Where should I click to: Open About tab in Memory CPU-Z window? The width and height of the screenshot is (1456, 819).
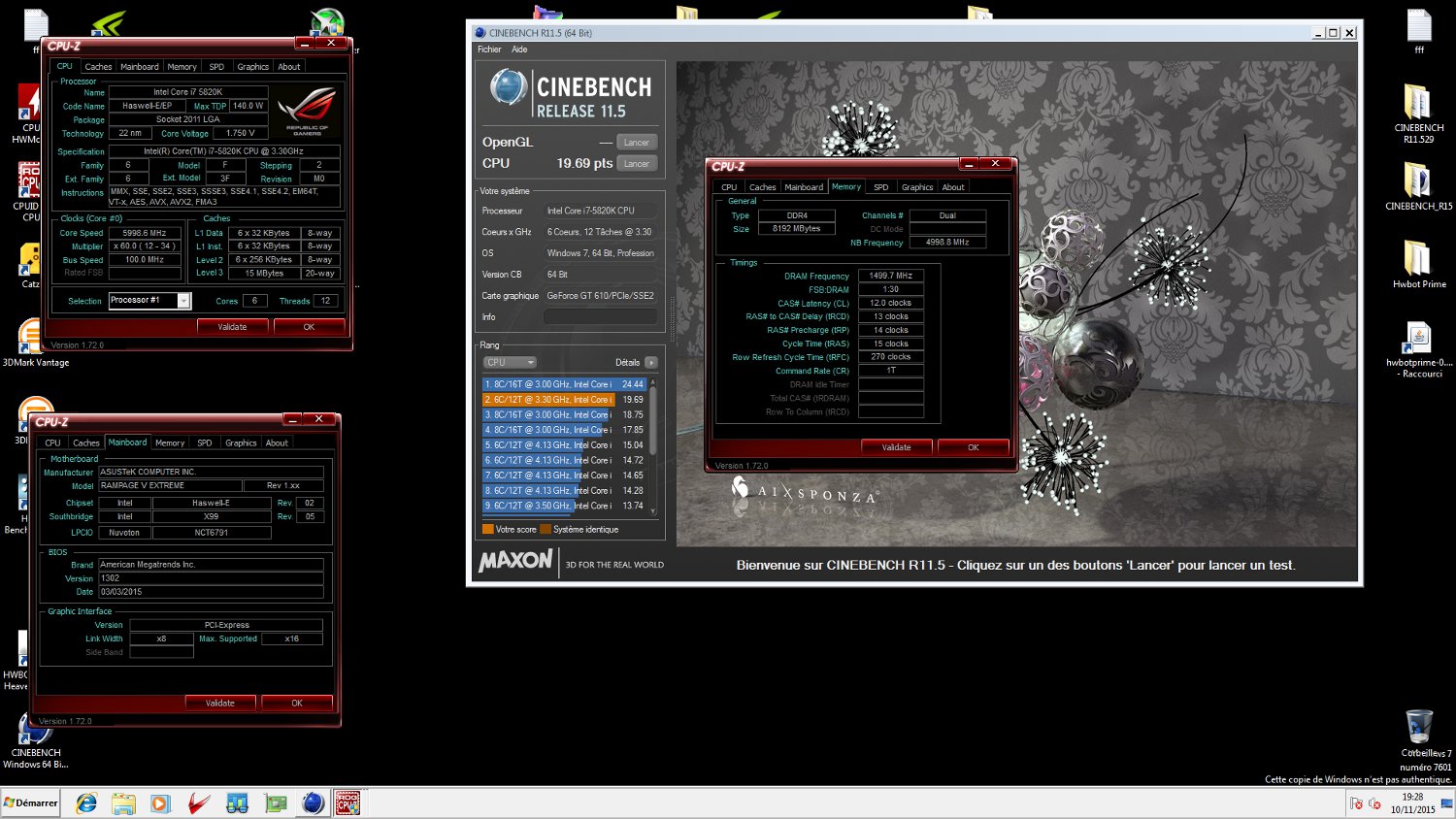953,187
